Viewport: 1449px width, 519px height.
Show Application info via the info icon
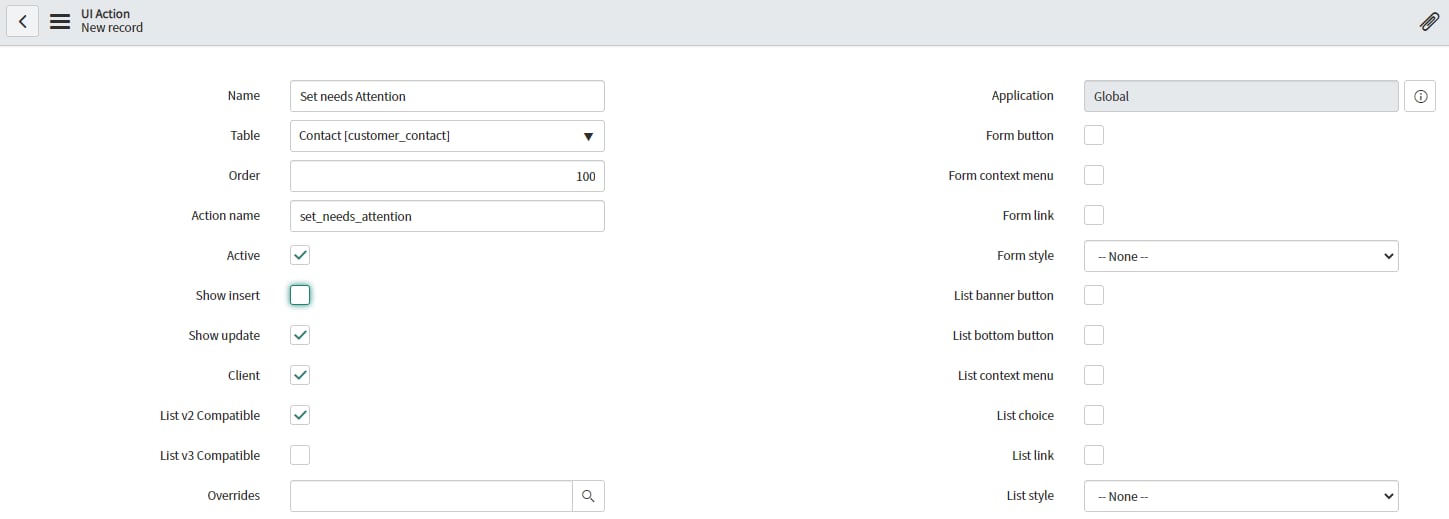[x=1420, y=96]
